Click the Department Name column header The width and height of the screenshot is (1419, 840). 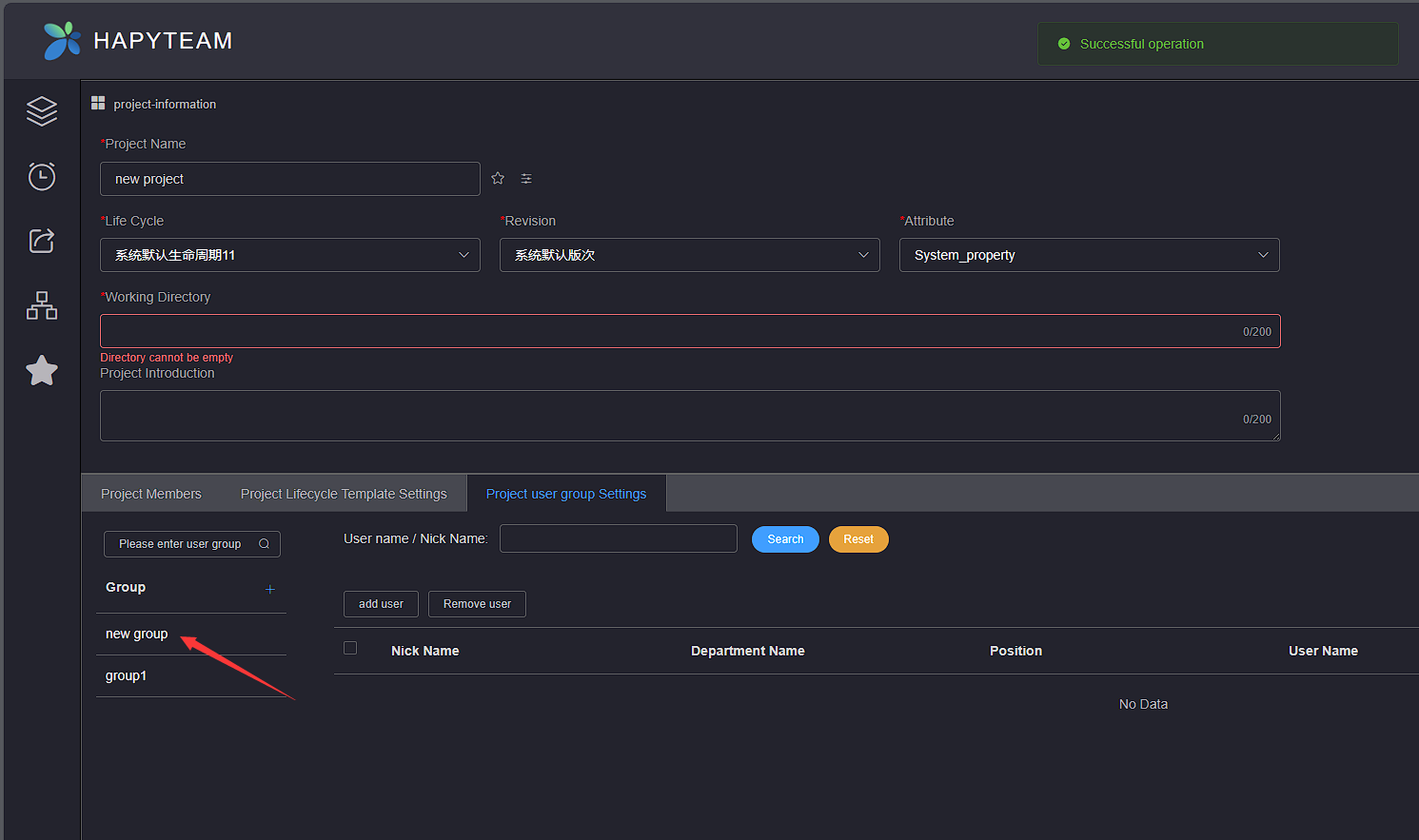[x=748, y=651]
